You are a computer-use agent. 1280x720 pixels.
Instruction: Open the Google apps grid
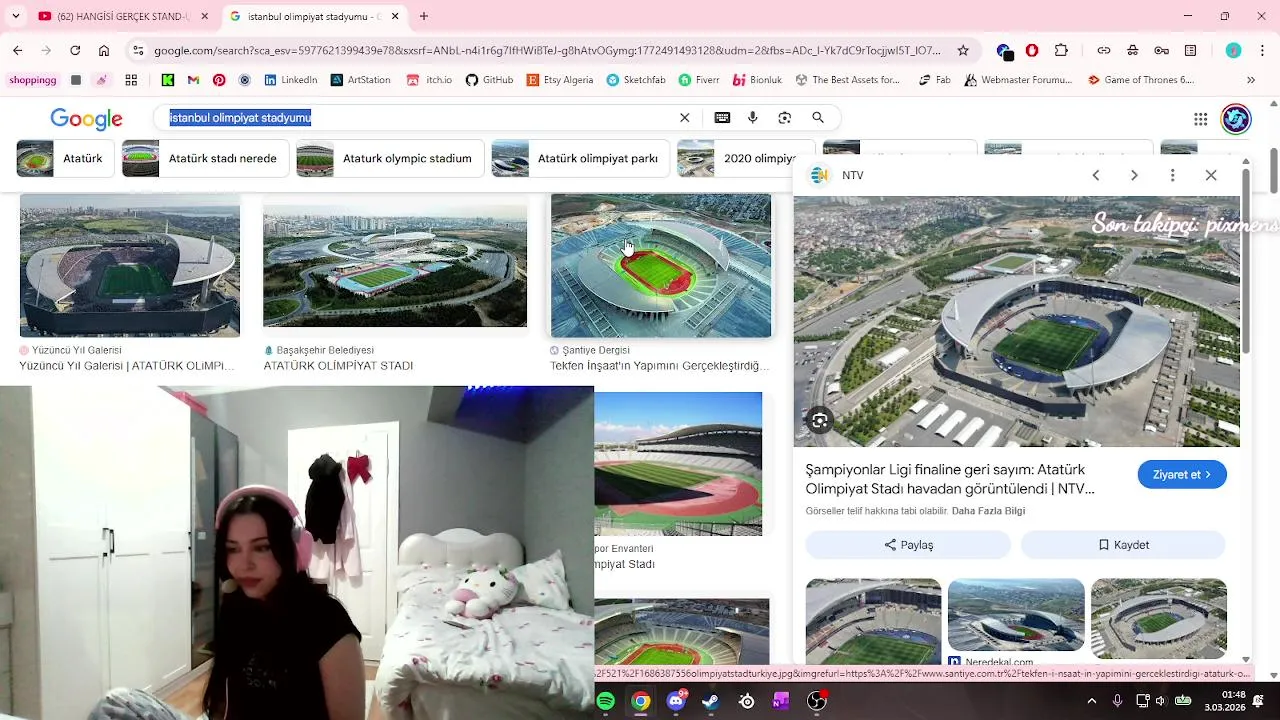click(1201, 119)
